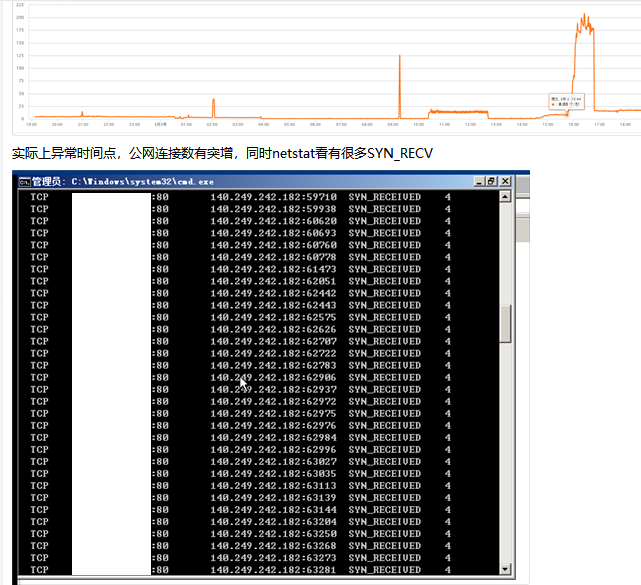Click the cmd.exe window title bar

(250, 182)
